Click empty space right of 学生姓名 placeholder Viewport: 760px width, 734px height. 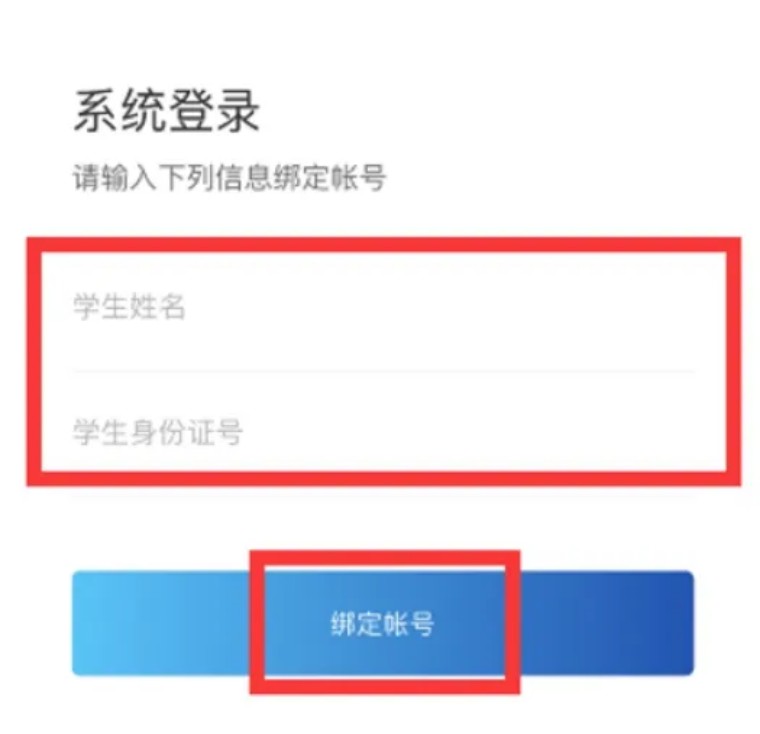[436, 307]
